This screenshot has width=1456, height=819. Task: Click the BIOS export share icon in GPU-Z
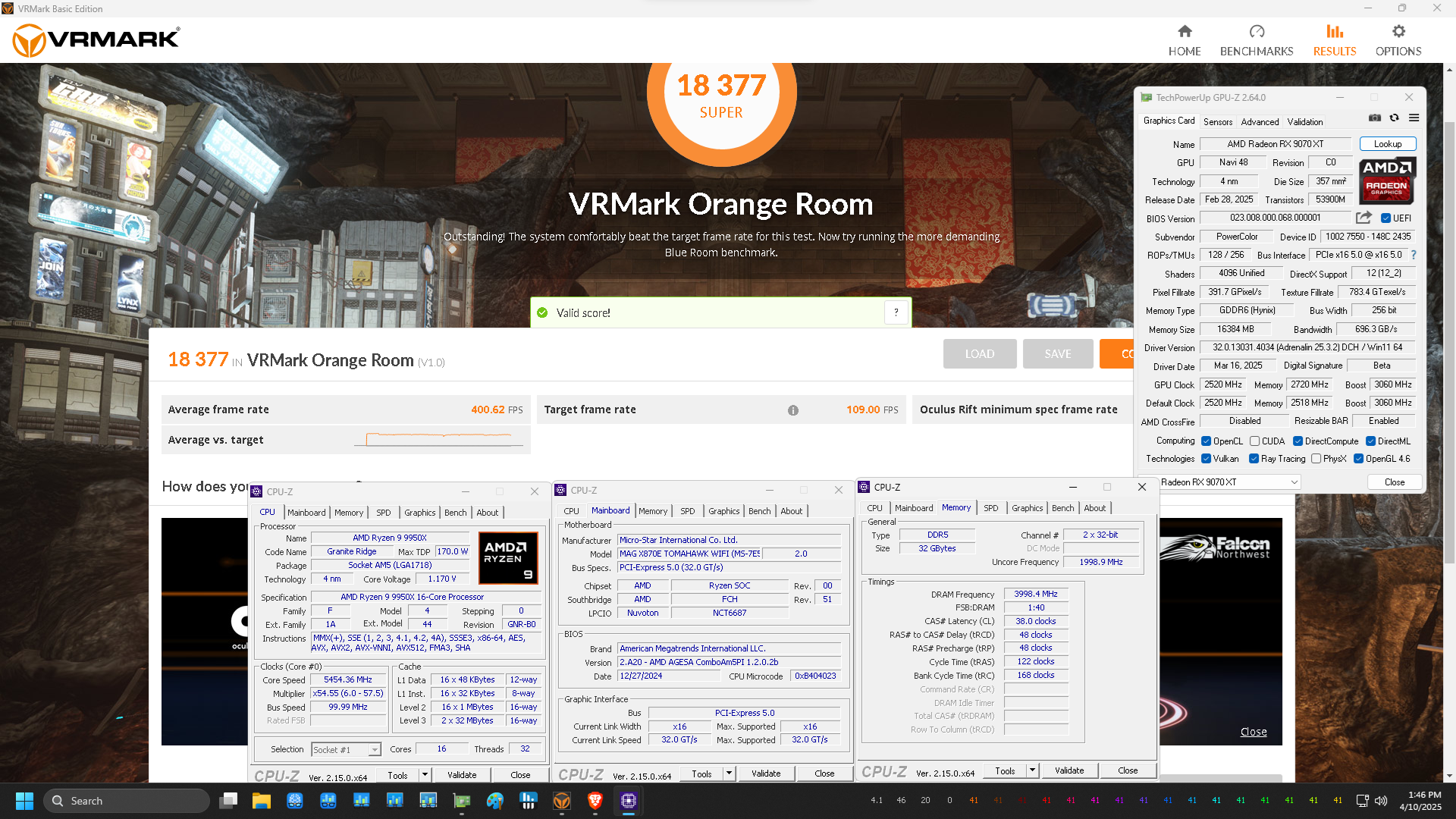click(1363, 218)
